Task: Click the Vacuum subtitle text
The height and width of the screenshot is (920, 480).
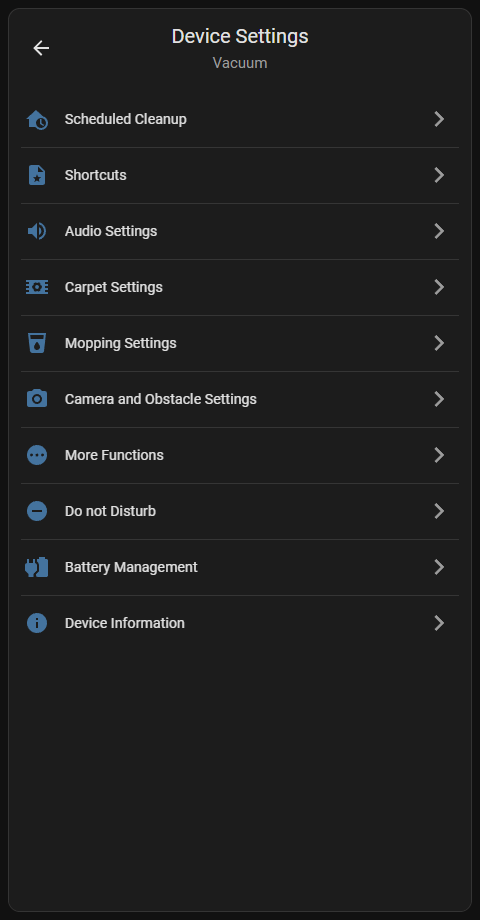Action: point(240,63)
